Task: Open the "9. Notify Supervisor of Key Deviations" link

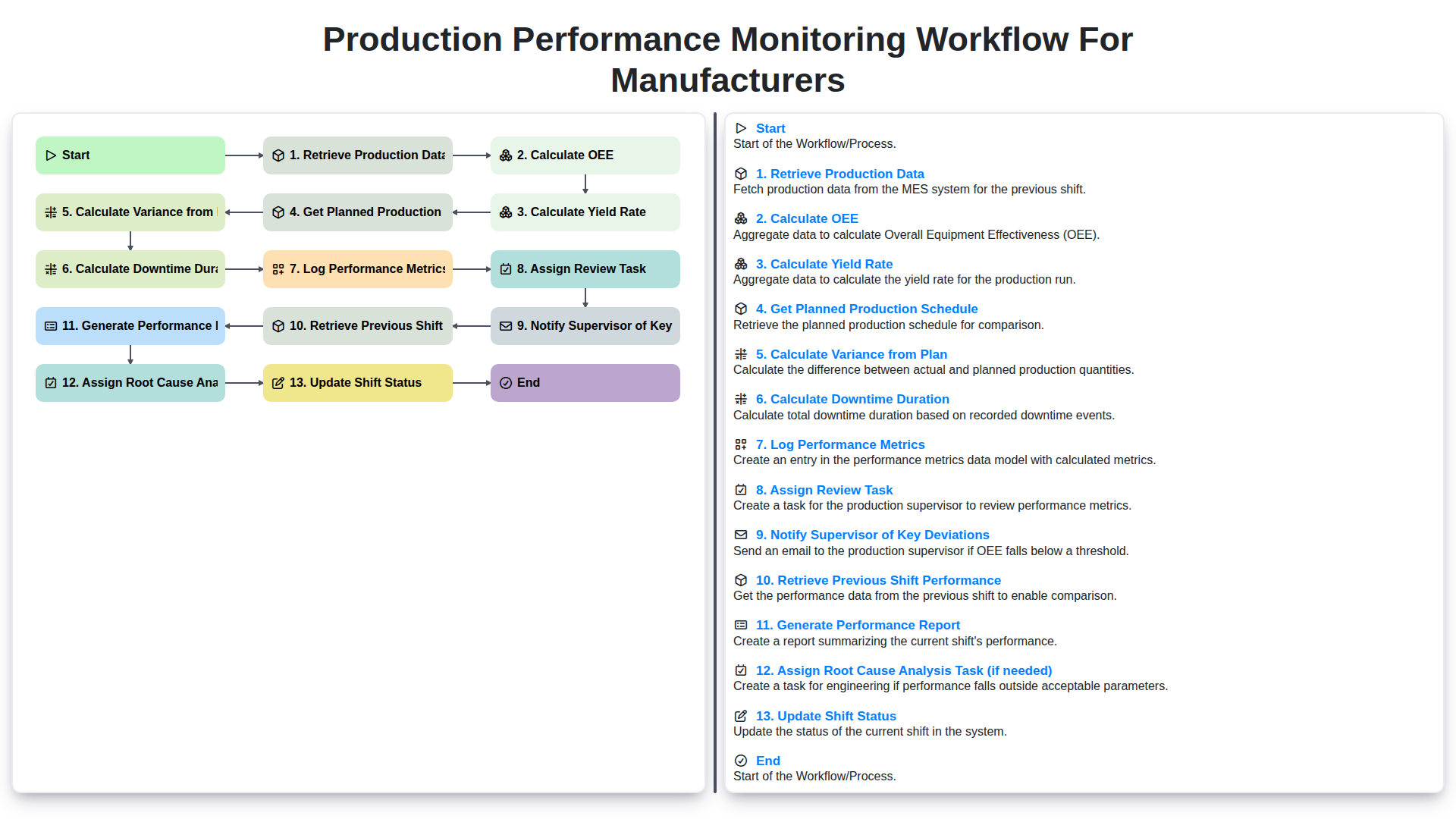Action: pos(872,535)
